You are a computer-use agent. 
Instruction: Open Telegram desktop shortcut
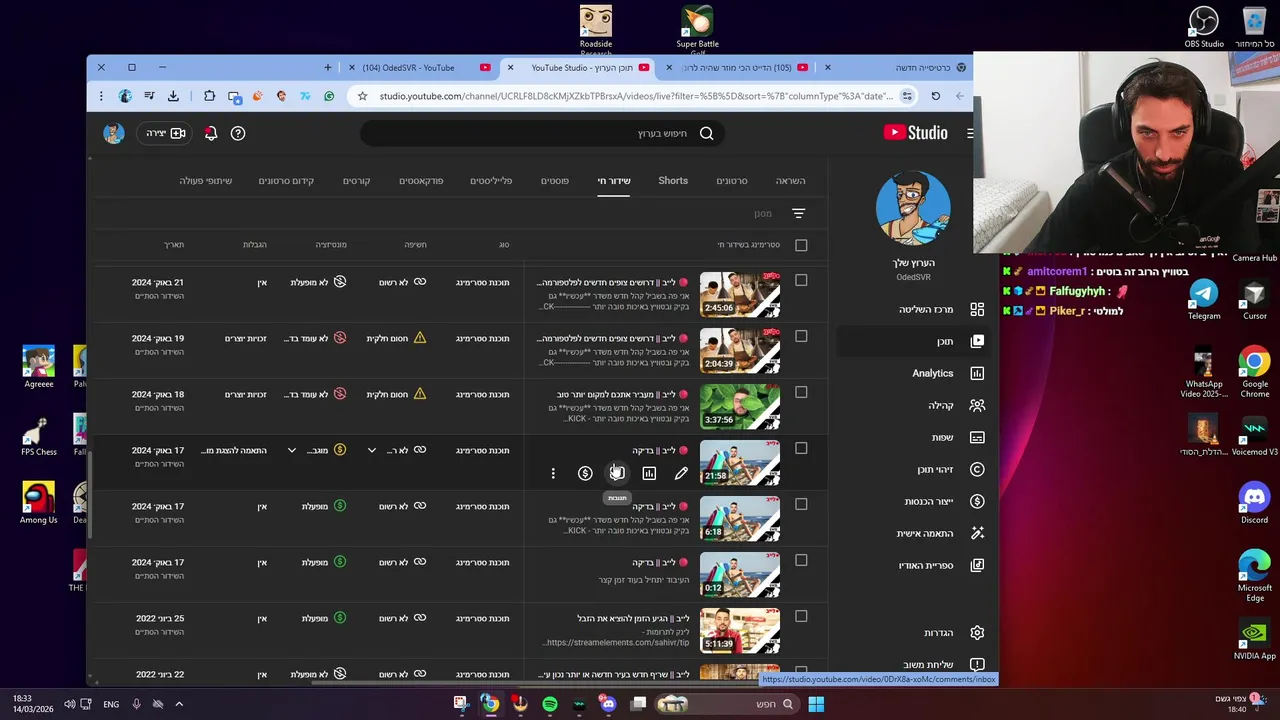1204,300
